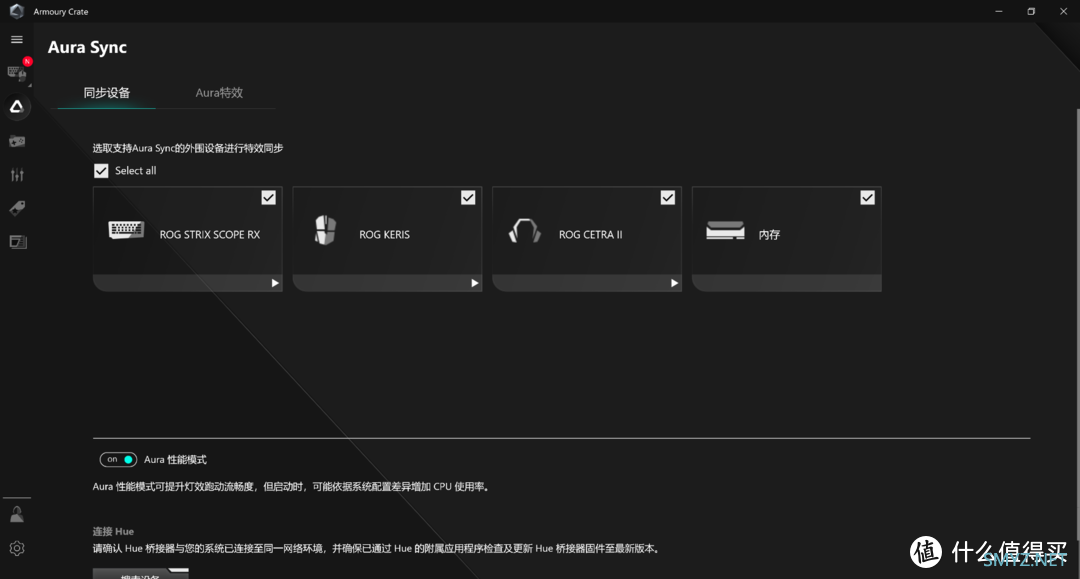Select the 内存 label
This screenshot has width=1080, height=579.
[x=769, y=235]
